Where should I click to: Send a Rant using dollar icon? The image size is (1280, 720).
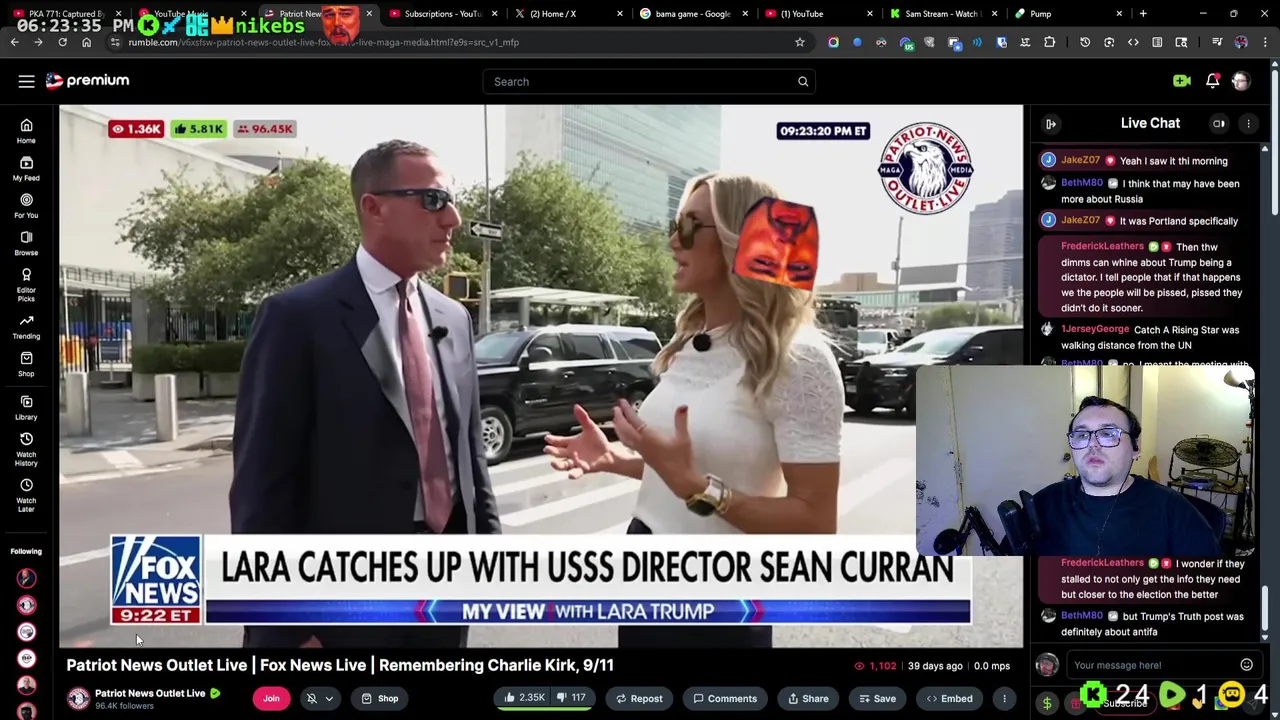coord(1047,703)
